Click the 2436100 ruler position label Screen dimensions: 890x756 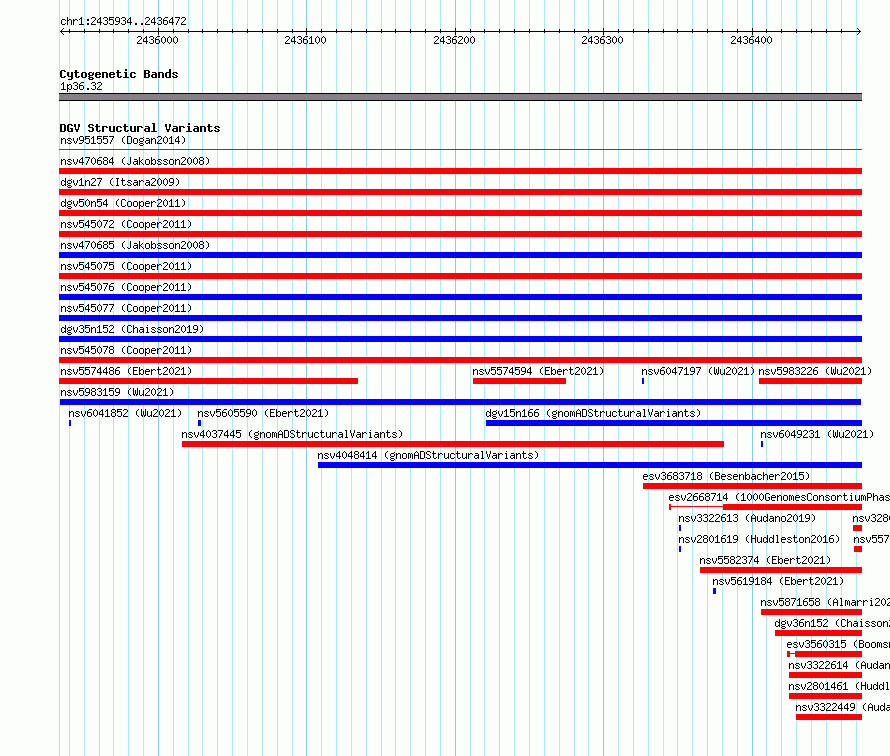click(x=305, y=40)
